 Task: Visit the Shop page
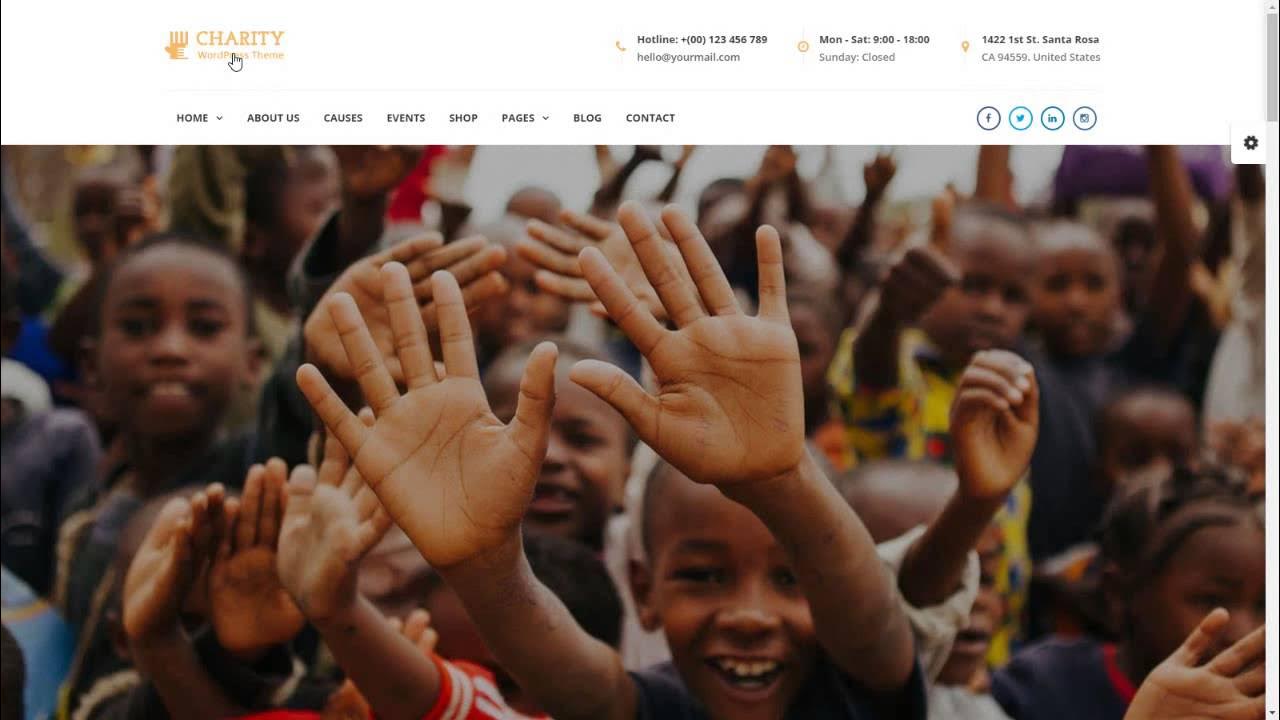point(463,118)
